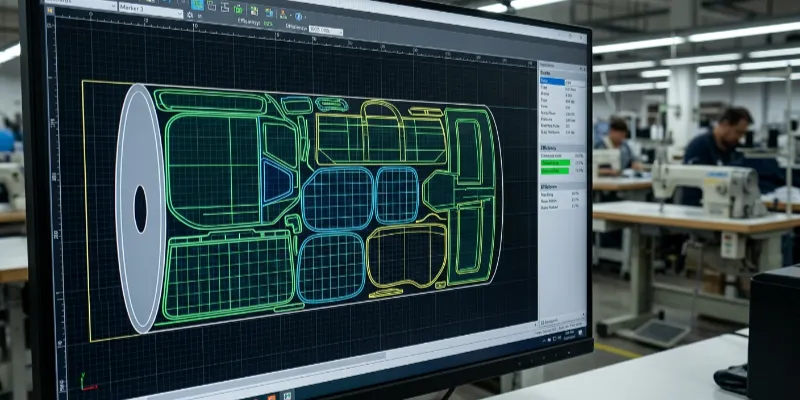Click the blue circular help icon in toolbar
Screen dimensions: 800x400
tap(298, 16)
